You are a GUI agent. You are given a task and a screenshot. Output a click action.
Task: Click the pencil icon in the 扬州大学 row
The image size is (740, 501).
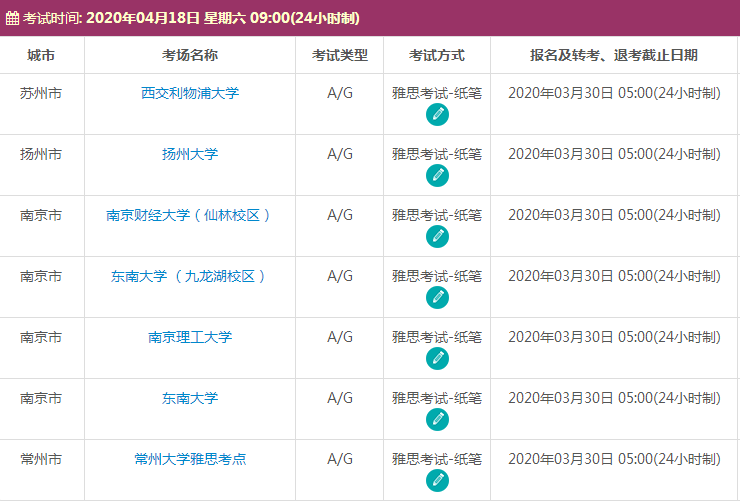coord(437,175)
